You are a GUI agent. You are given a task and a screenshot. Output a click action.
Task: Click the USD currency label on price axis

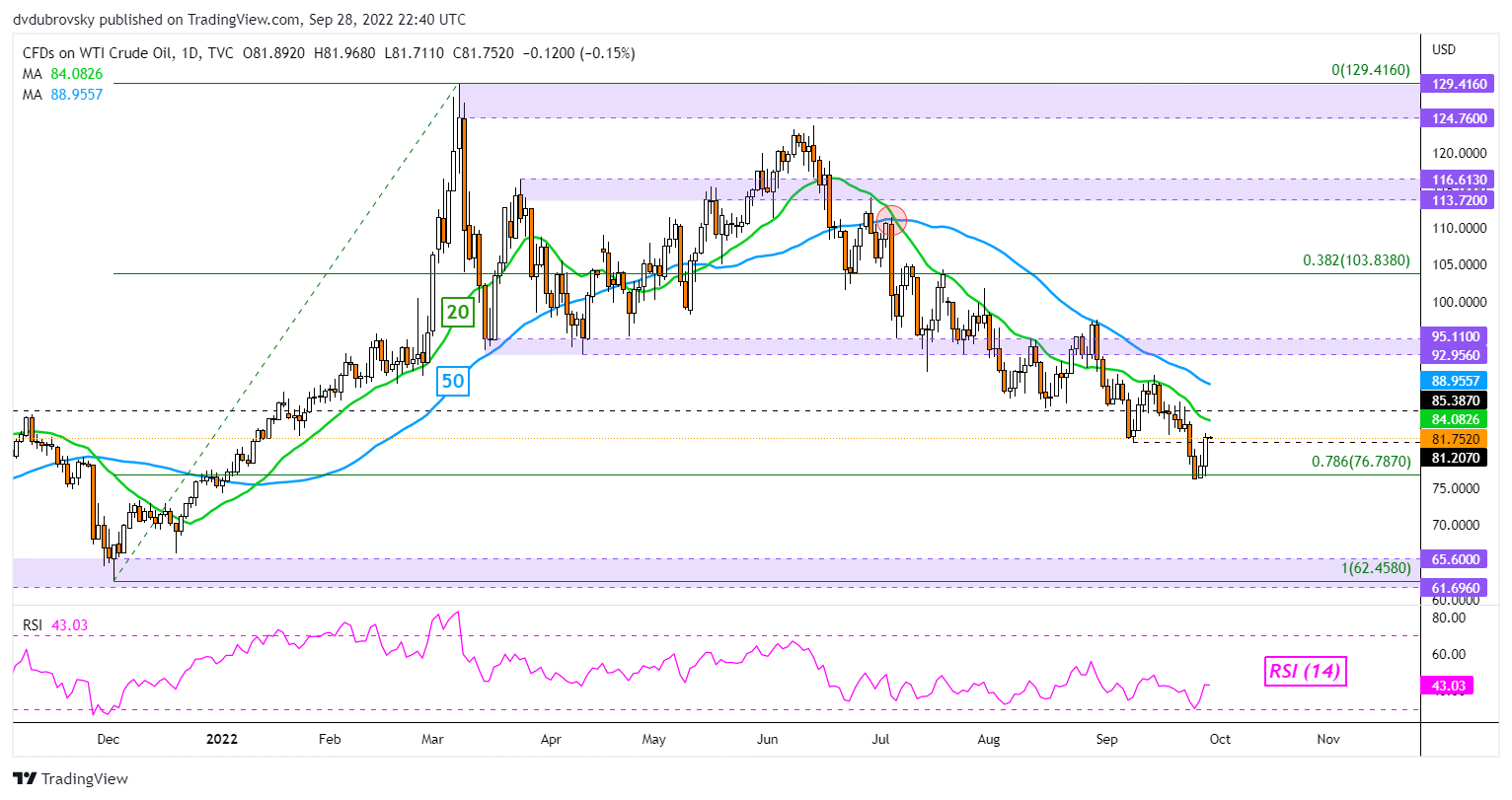pos(1444,49)
